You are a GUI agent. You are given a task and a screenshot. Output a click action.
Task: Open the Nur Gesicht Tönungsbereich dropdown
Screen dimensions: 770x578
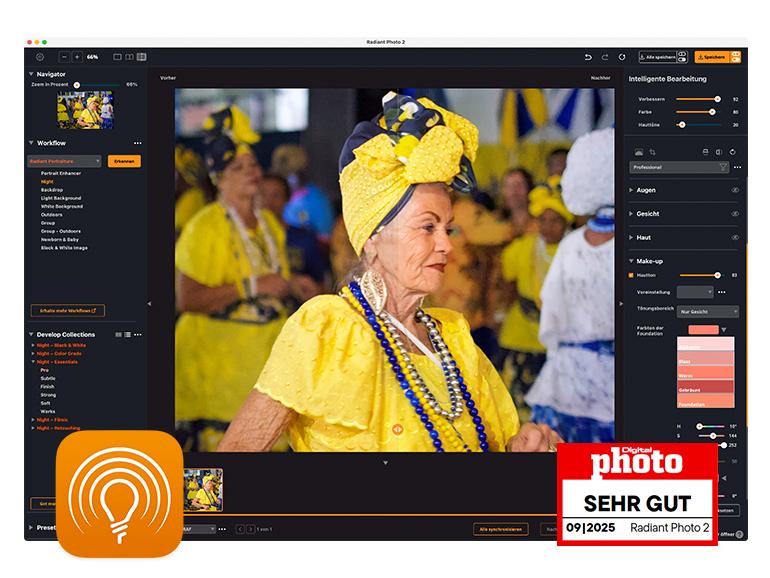click(x=708, y=312)
